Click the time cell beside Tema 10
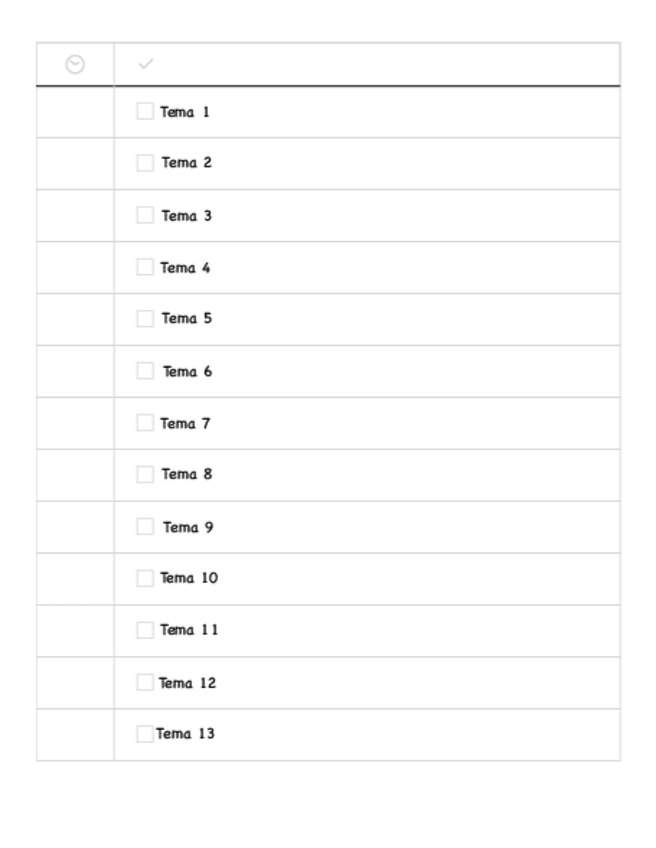This screenshot has height=848, width=656. click(75, 578)
